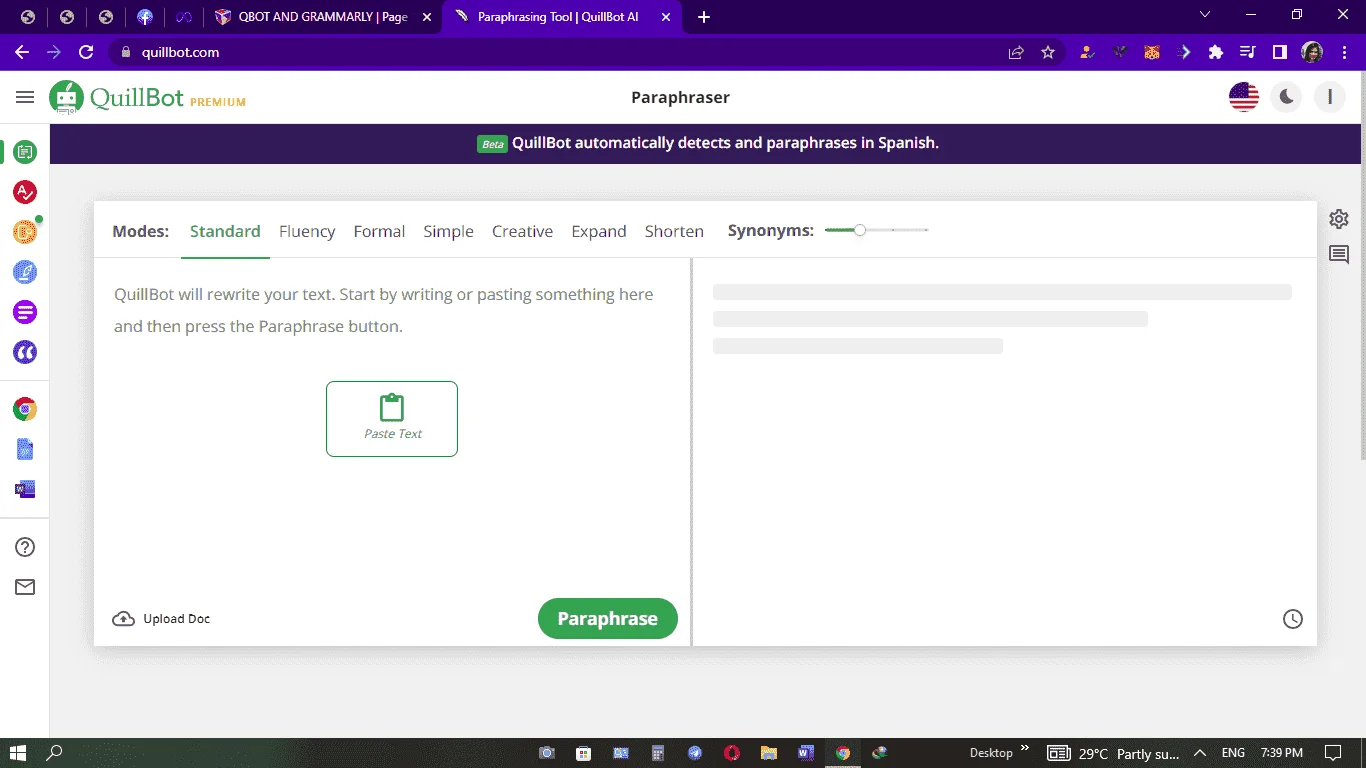Viewport: 1366px width, 768px height.
Task: Open the purple Summarizer sidebar icon
Action: (25, 312)
